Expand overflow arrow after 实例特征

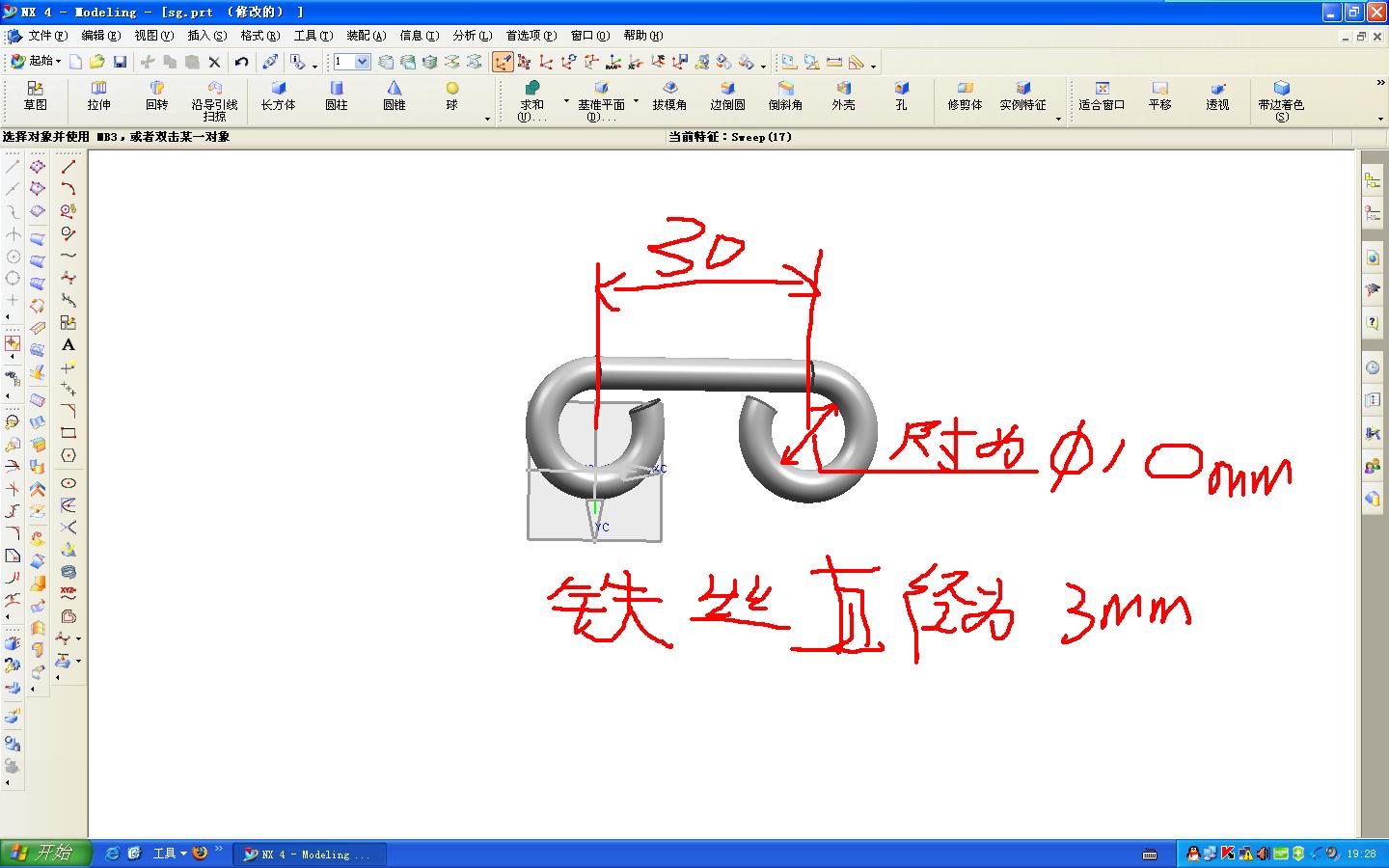click(1059, 119)
